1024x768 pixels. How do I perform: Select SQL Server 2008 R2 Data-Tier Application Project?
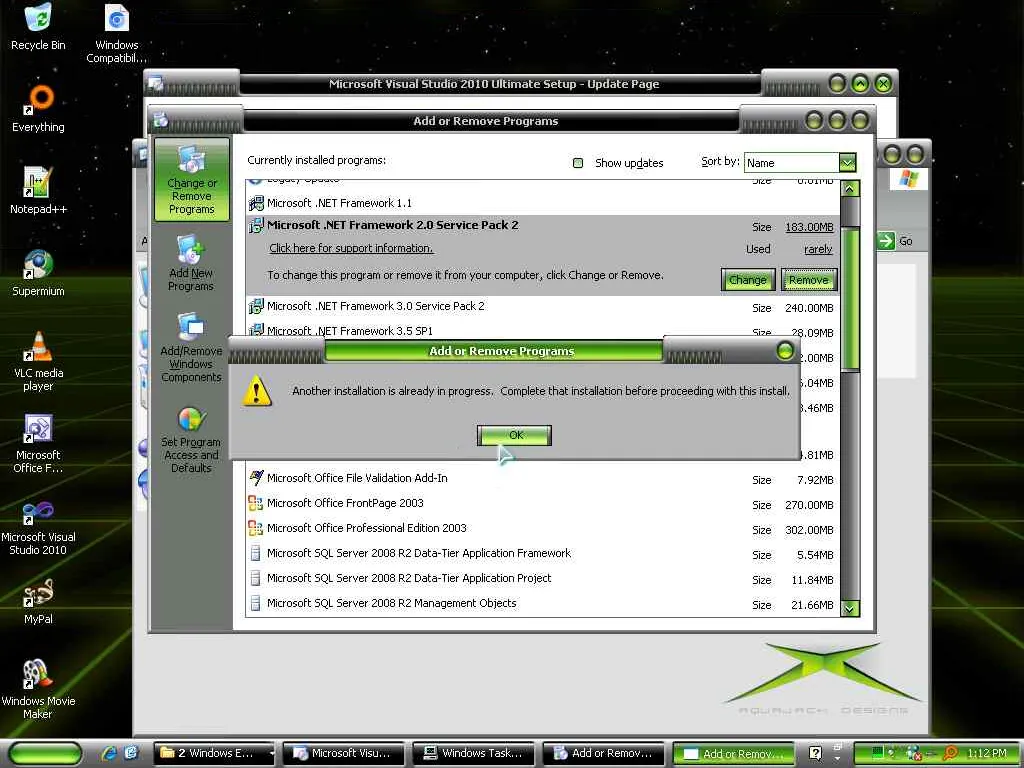tap(542, 579)
